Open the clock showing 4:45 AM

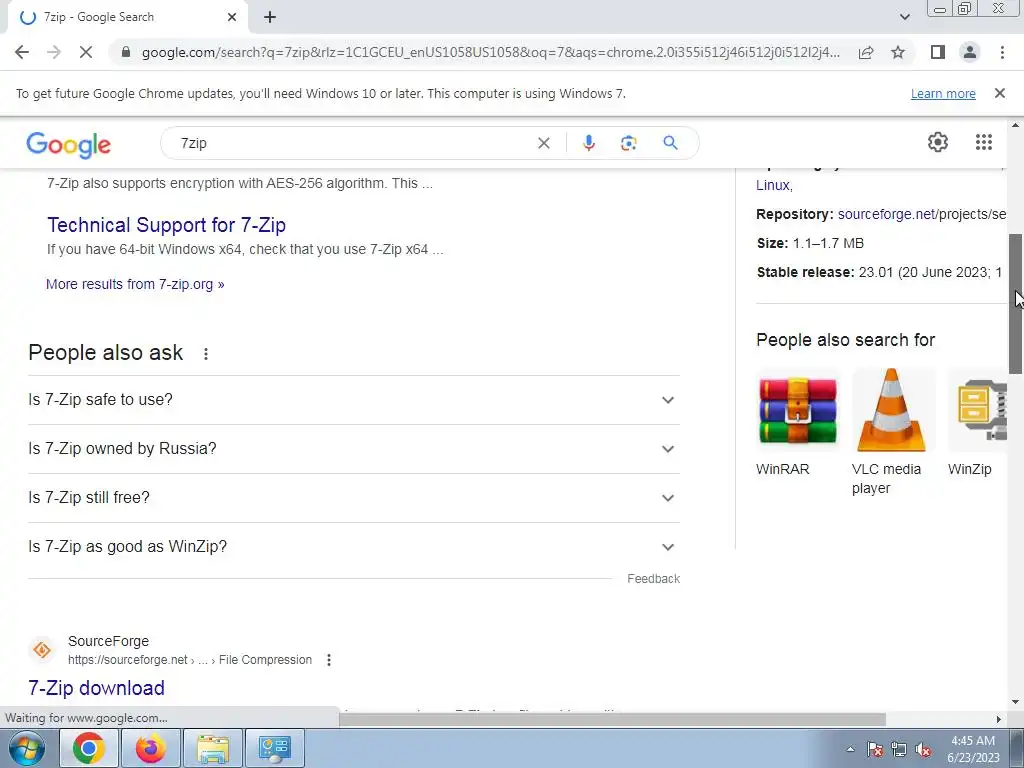coord(973,749)
